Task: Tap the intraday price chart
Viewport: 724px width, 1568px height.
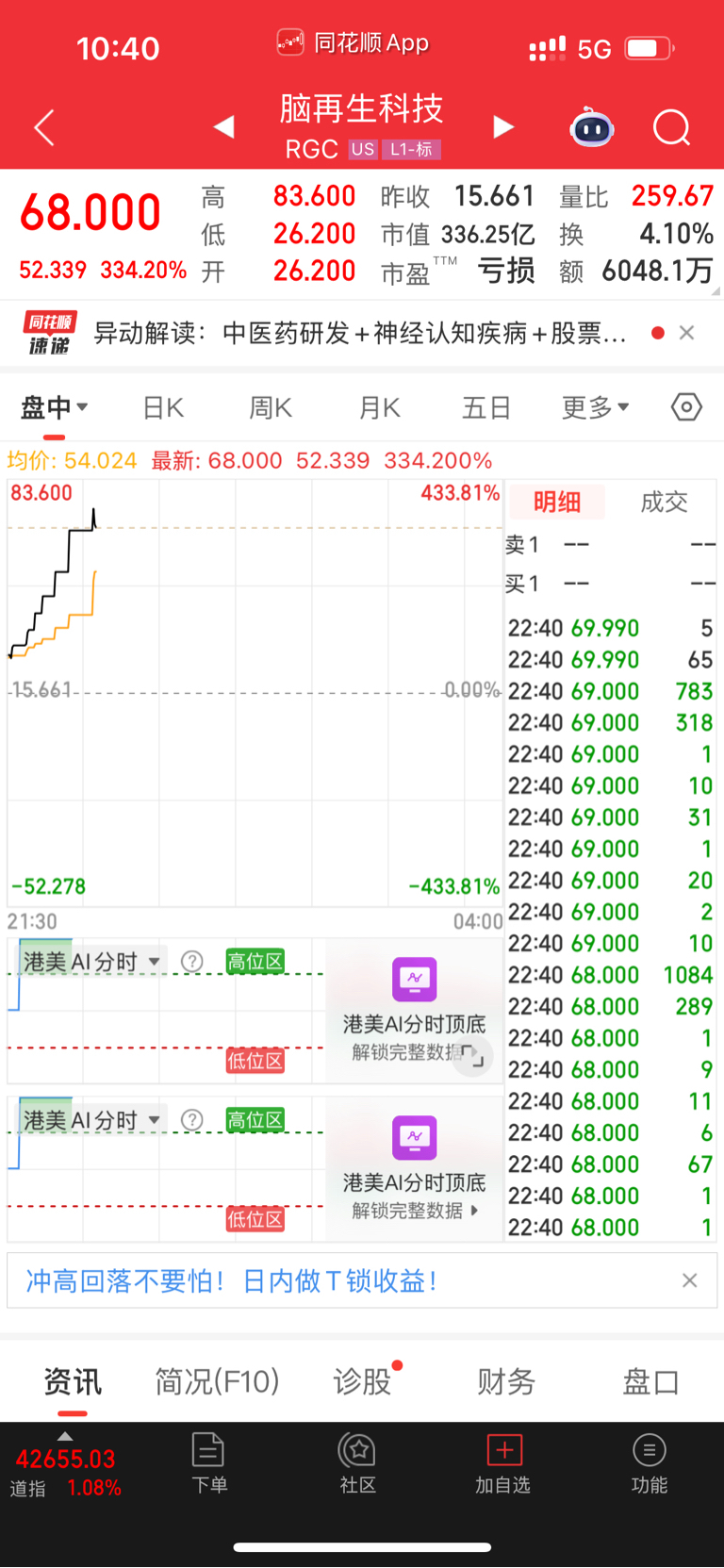Action: [255, 693]
